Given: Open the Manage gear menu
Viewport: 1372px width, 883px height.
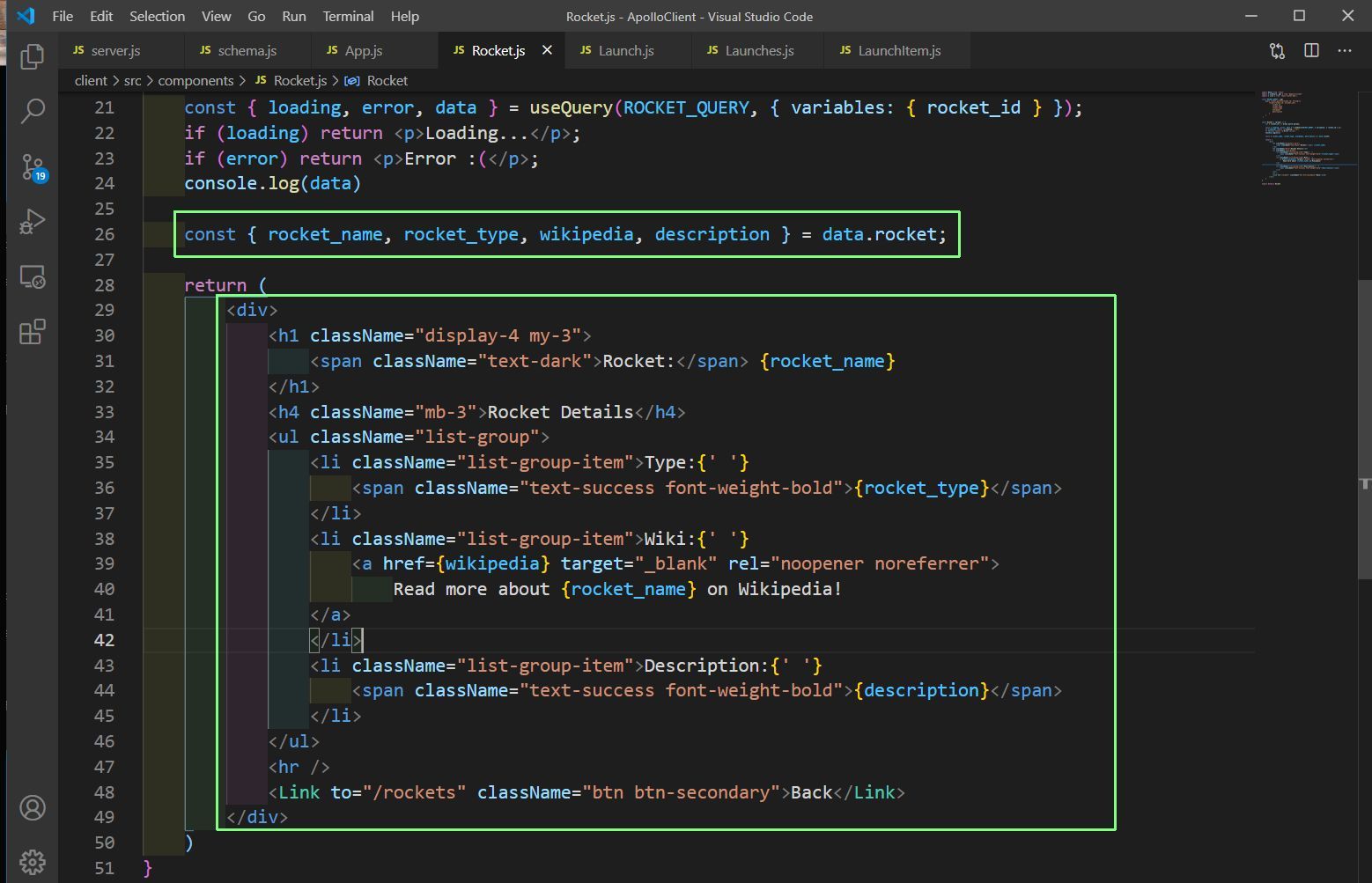Looking at the screenshot, I should tap(33, 862).
